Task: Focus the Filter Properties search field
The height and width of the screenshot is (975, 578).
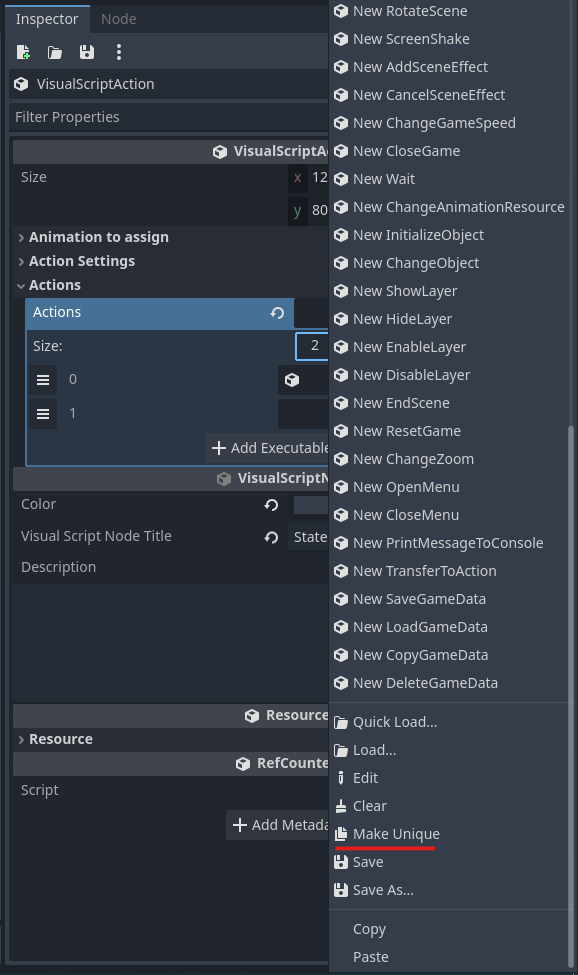Action: (169, 117)
